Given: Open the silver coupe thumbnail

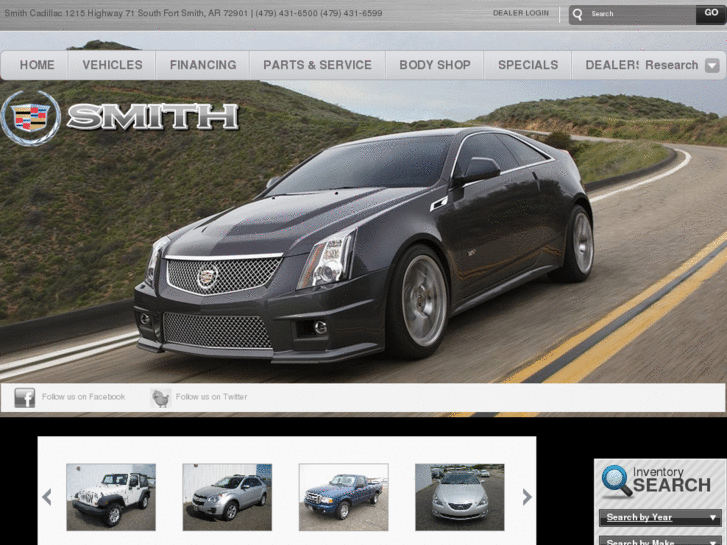Looking at the screenshot, I should [x=459, y=497].
